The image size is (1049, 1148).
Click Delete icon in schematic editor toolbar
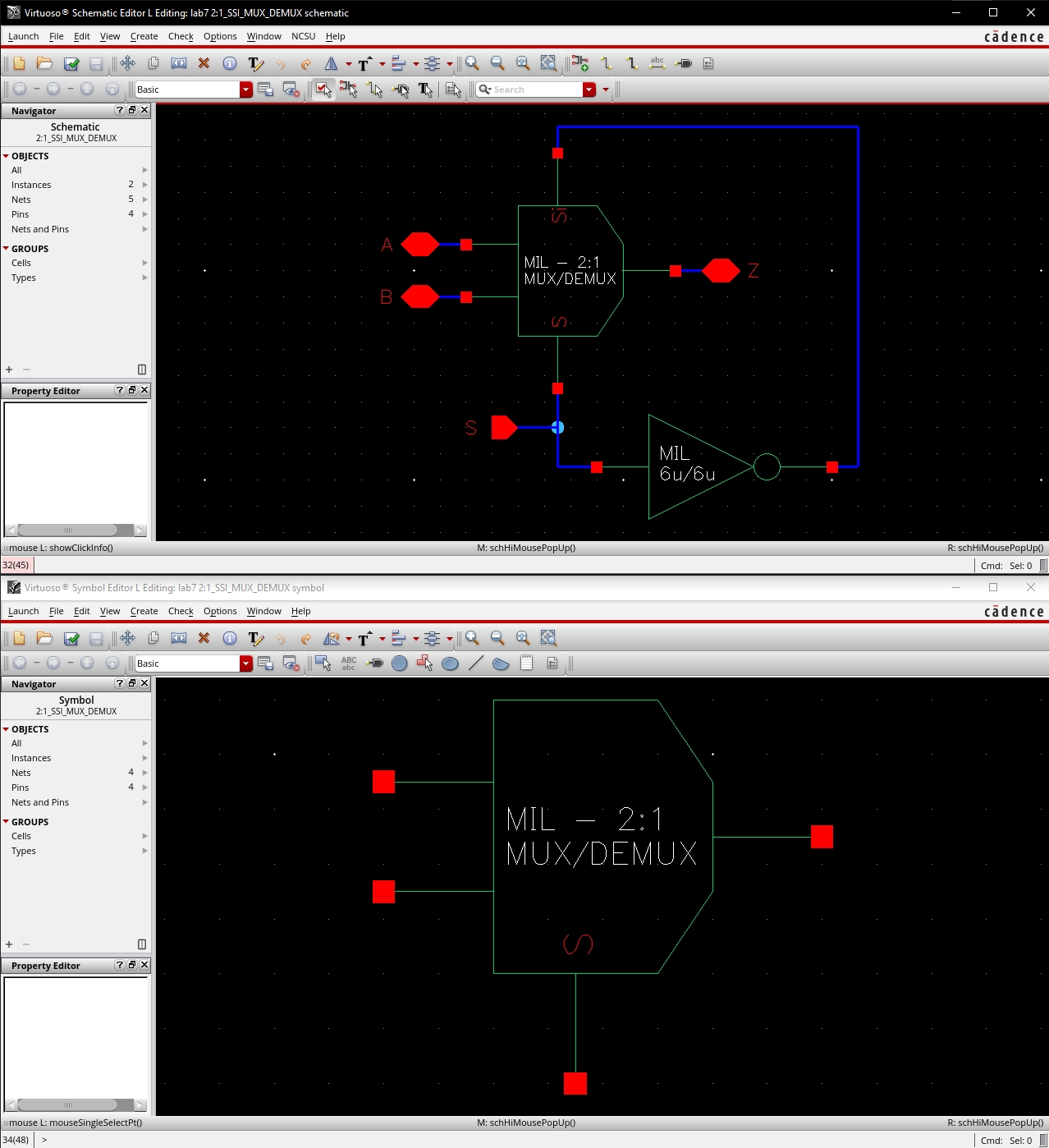coord(204,63)
